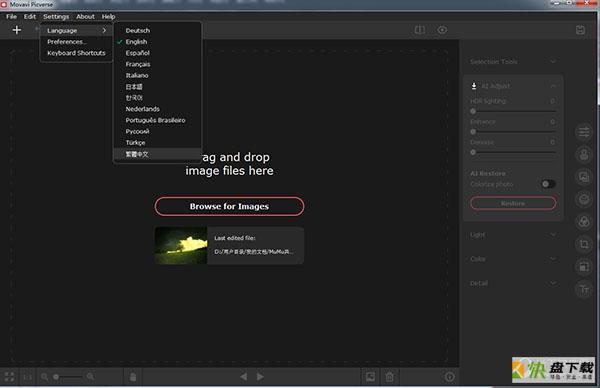Open the Language submenu entry
The height and width of the screenshot is (388, 600).
[76, 30]
